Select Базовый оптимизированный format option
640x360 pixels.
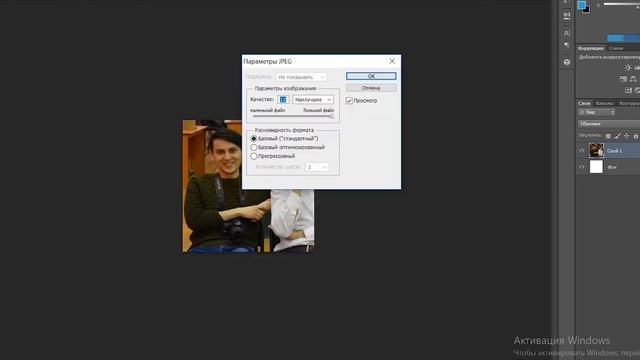(x=253, y=147)
